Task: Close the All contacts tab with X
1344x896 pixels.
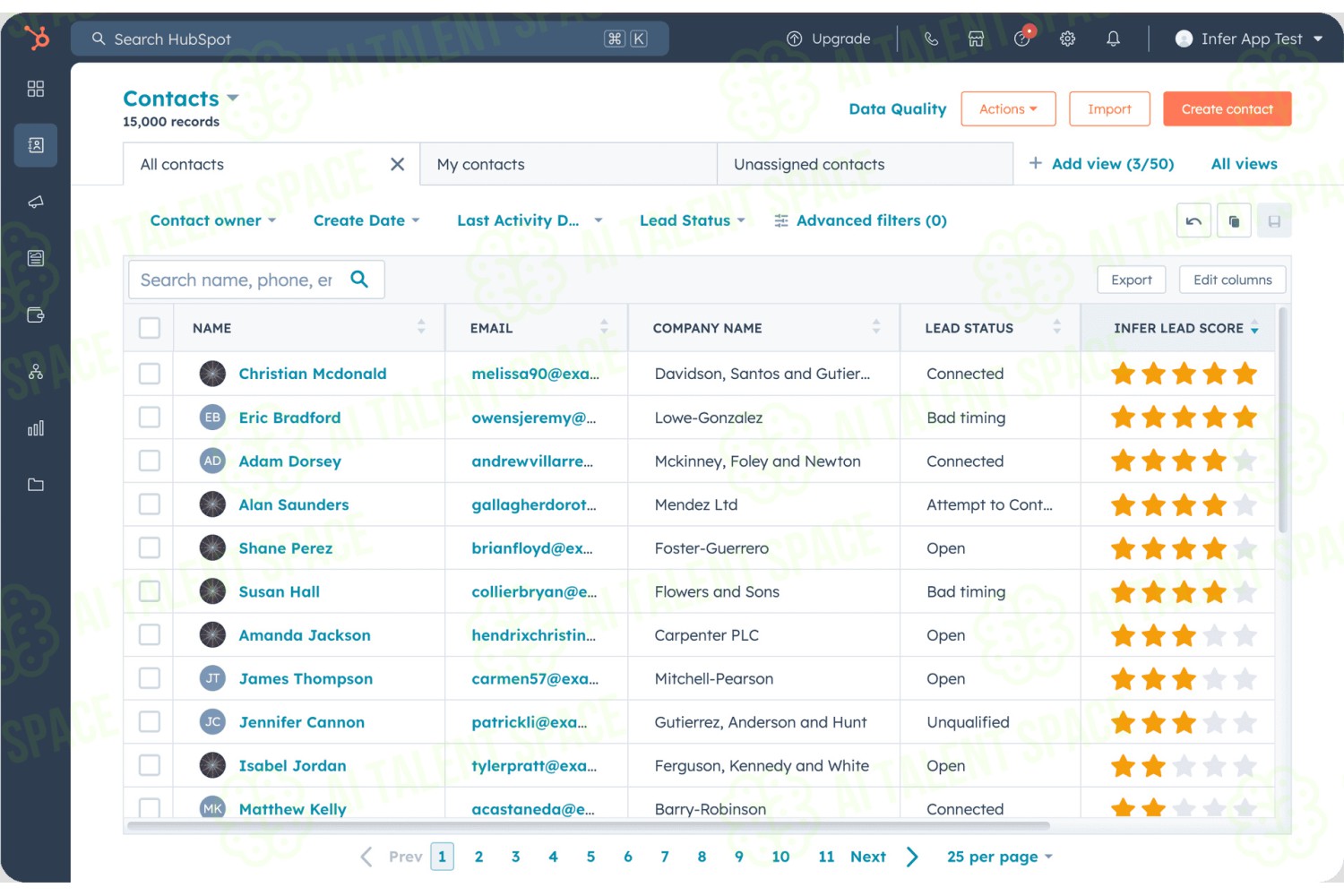Action: (398, 164)
